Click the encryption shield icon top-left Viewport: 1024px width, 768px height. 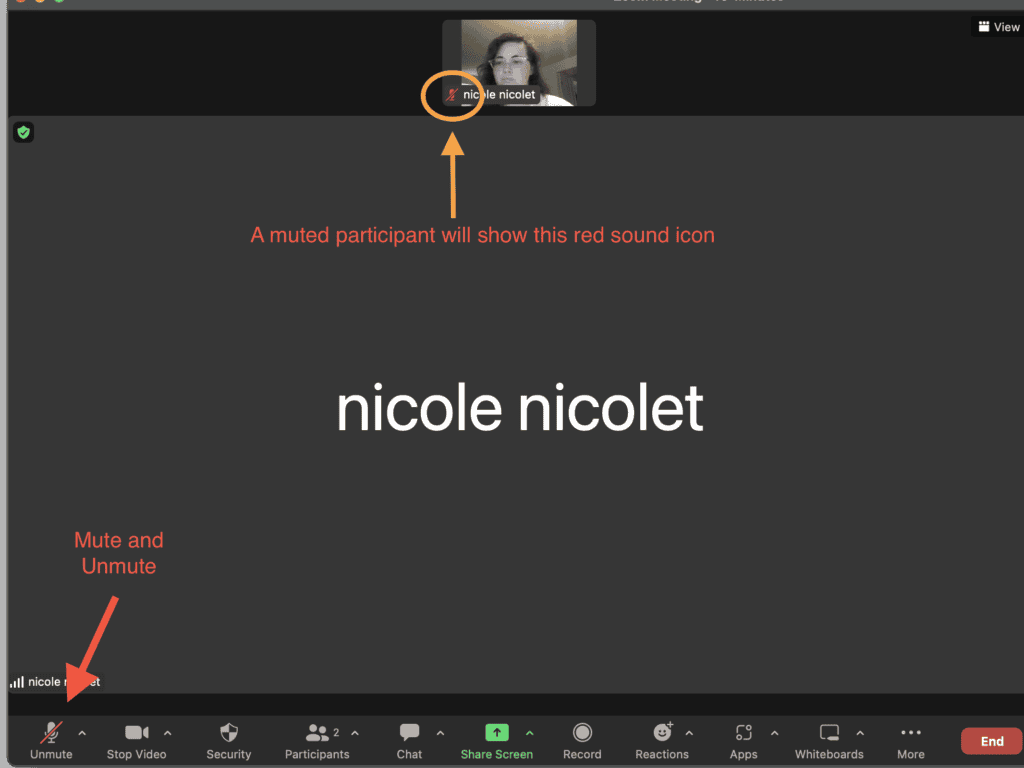22,132
